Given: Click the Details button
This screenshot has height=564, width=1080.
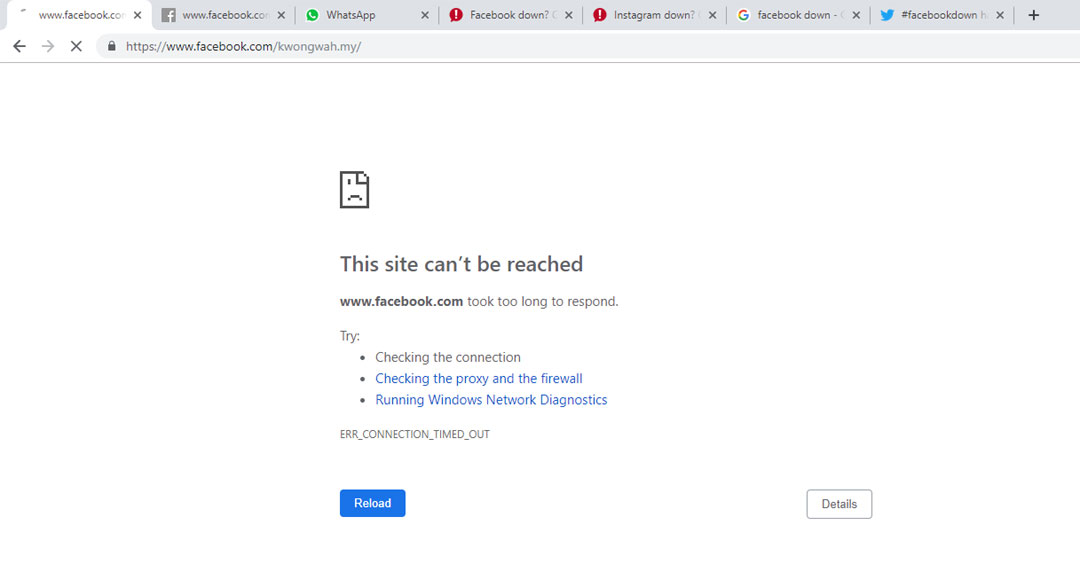Looking at the screenshot, I should pos(839,504).
